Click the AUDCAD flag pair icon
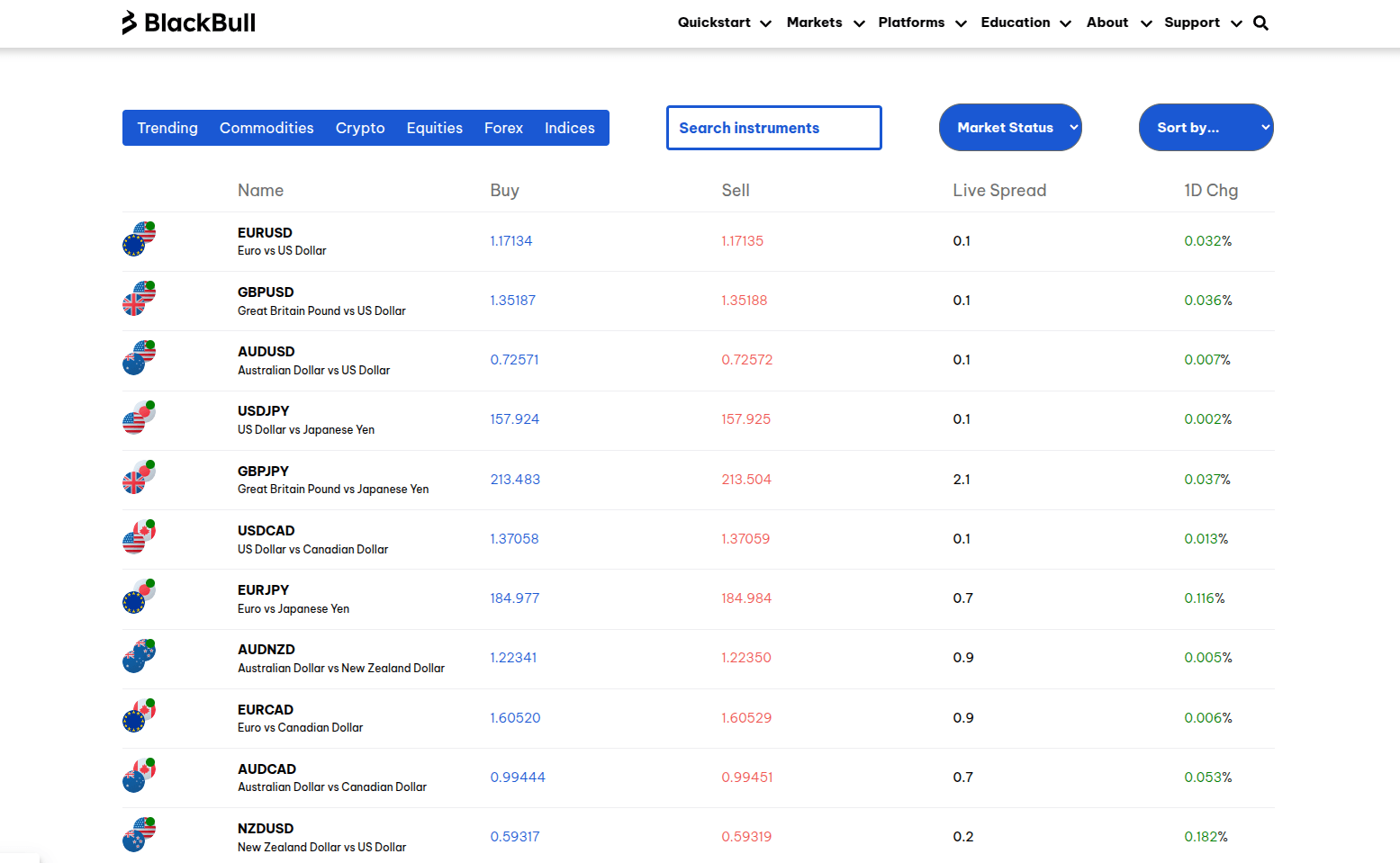This screenshot has height=863, width=1400. (139, 776)
